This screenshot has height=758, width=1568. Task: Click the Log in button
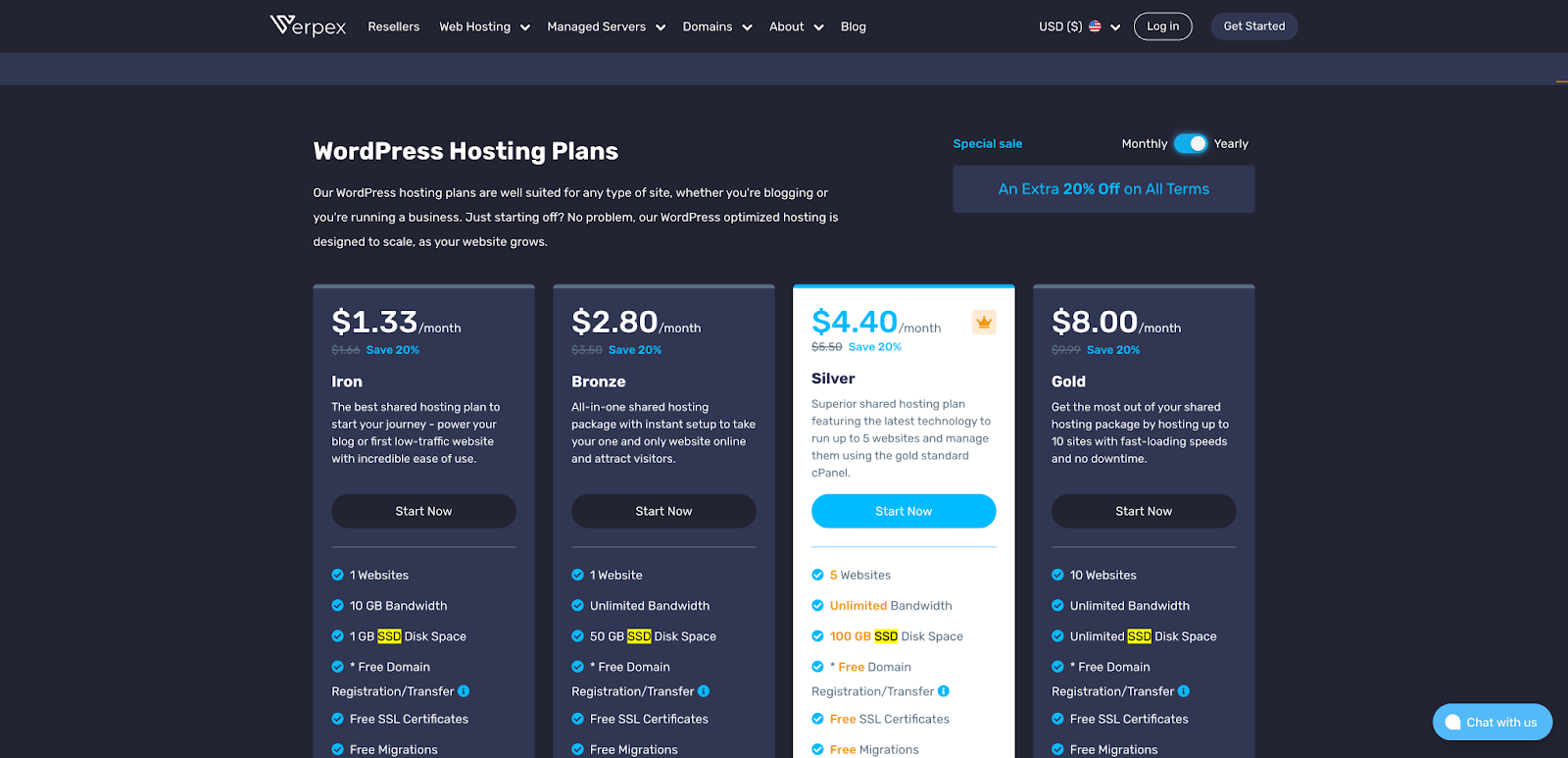pyautogui.click(x=1162, y=26)
